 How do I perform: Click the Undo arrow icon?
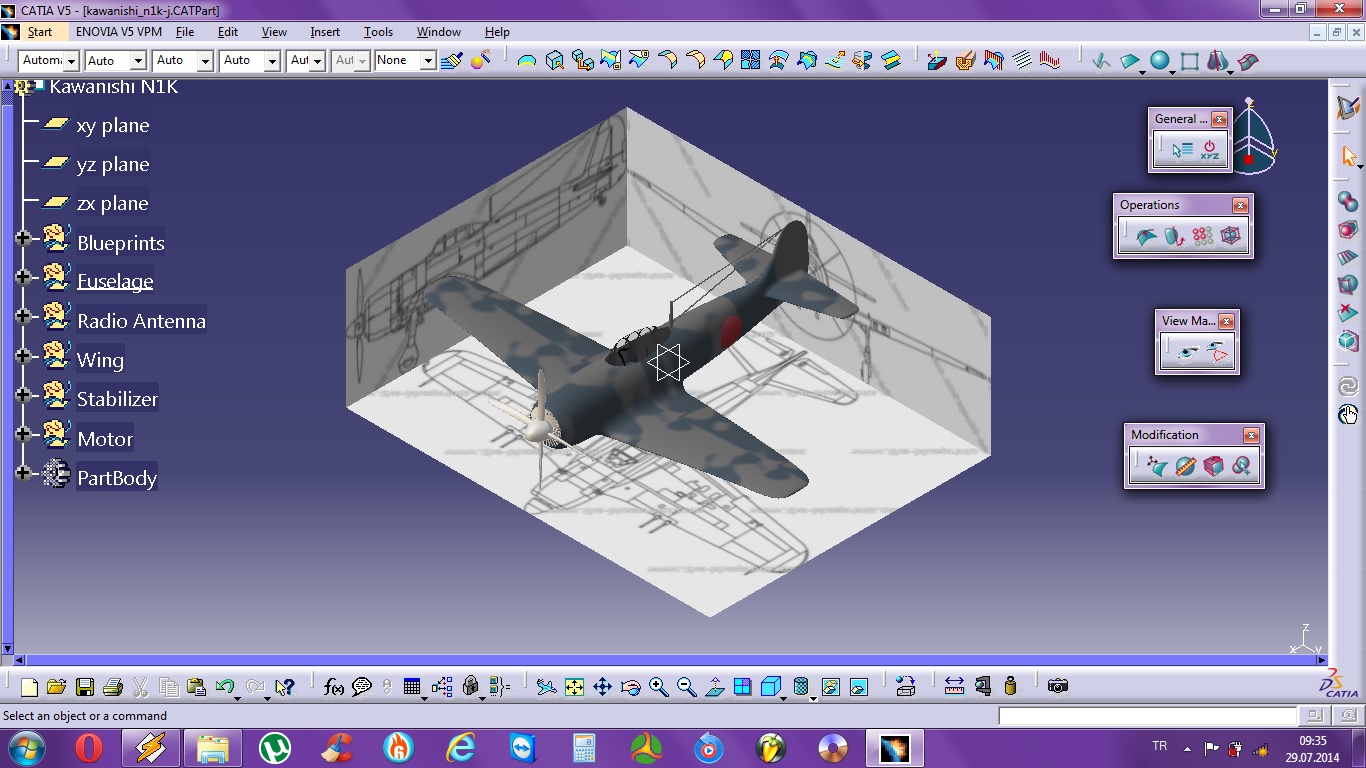224,687
